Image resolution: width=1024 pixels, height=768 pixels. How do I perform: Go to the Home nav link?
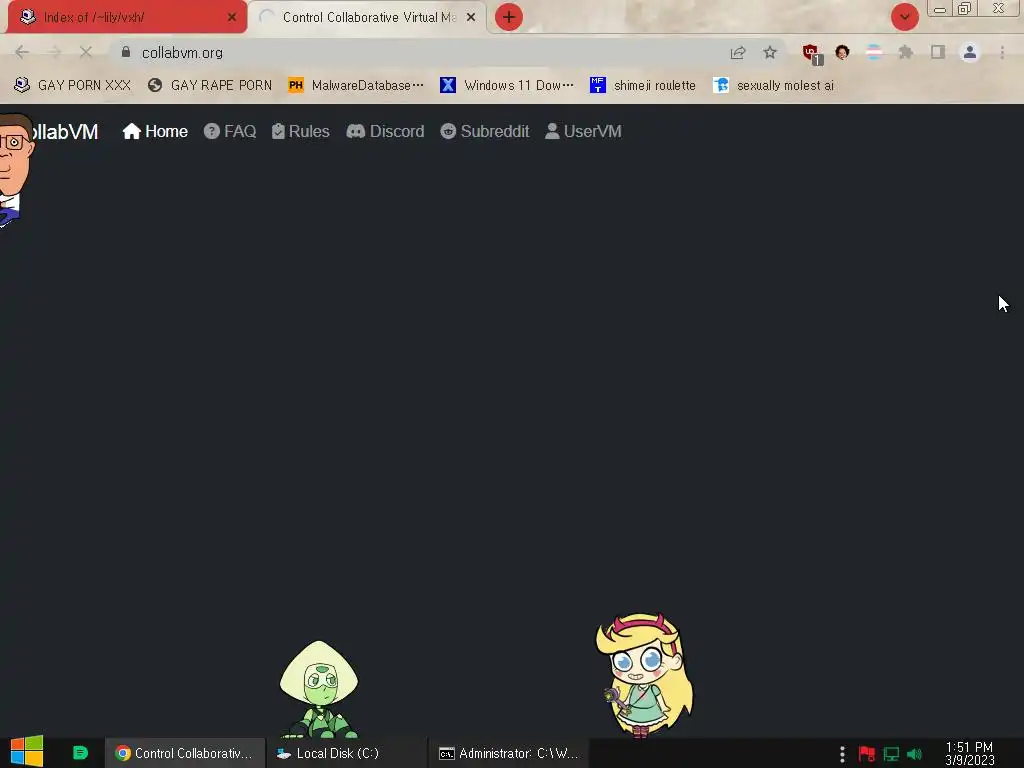click(155, 131)
